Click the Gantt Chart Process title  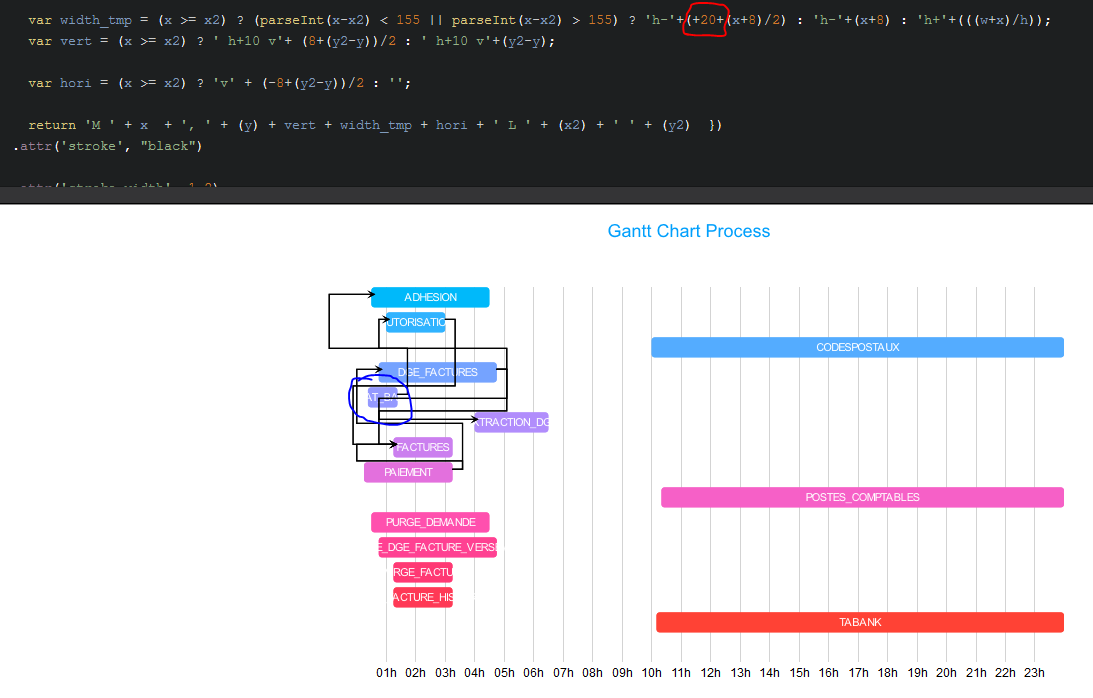coord(688,231)
